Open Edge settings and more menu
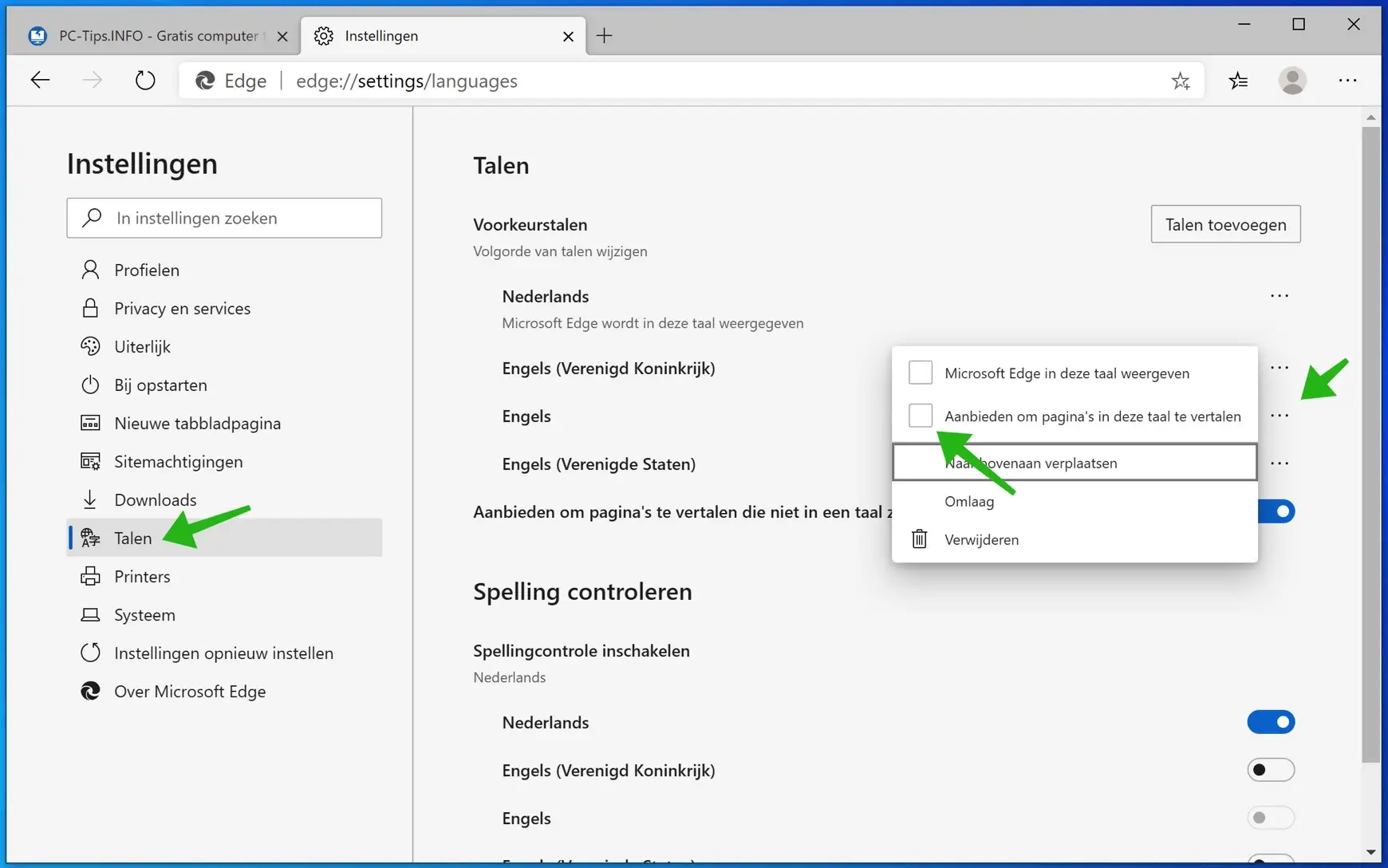 [x=1347, y=81]
